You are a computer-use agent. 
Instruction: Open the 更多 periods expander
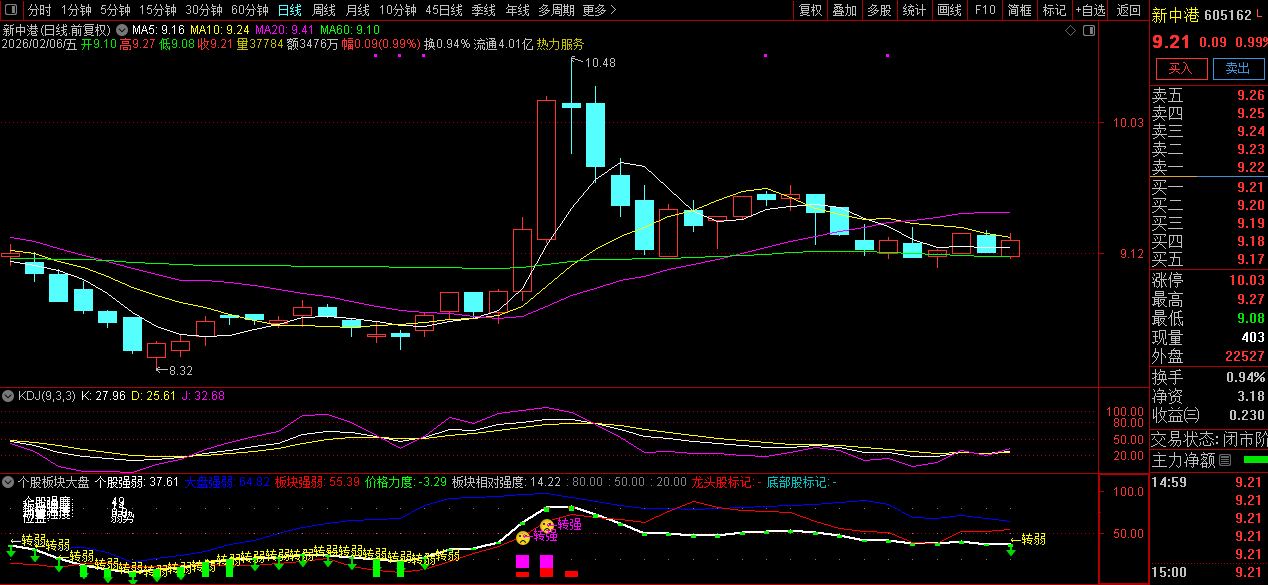[x=599, y=10]
